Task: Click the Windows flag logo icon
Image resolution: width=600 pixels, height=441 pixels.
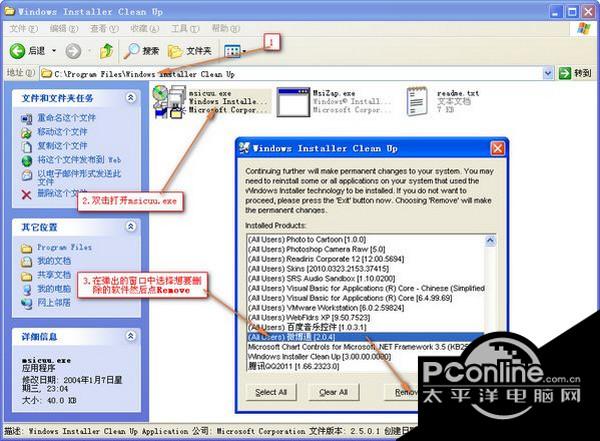Action: coord(584,29)
